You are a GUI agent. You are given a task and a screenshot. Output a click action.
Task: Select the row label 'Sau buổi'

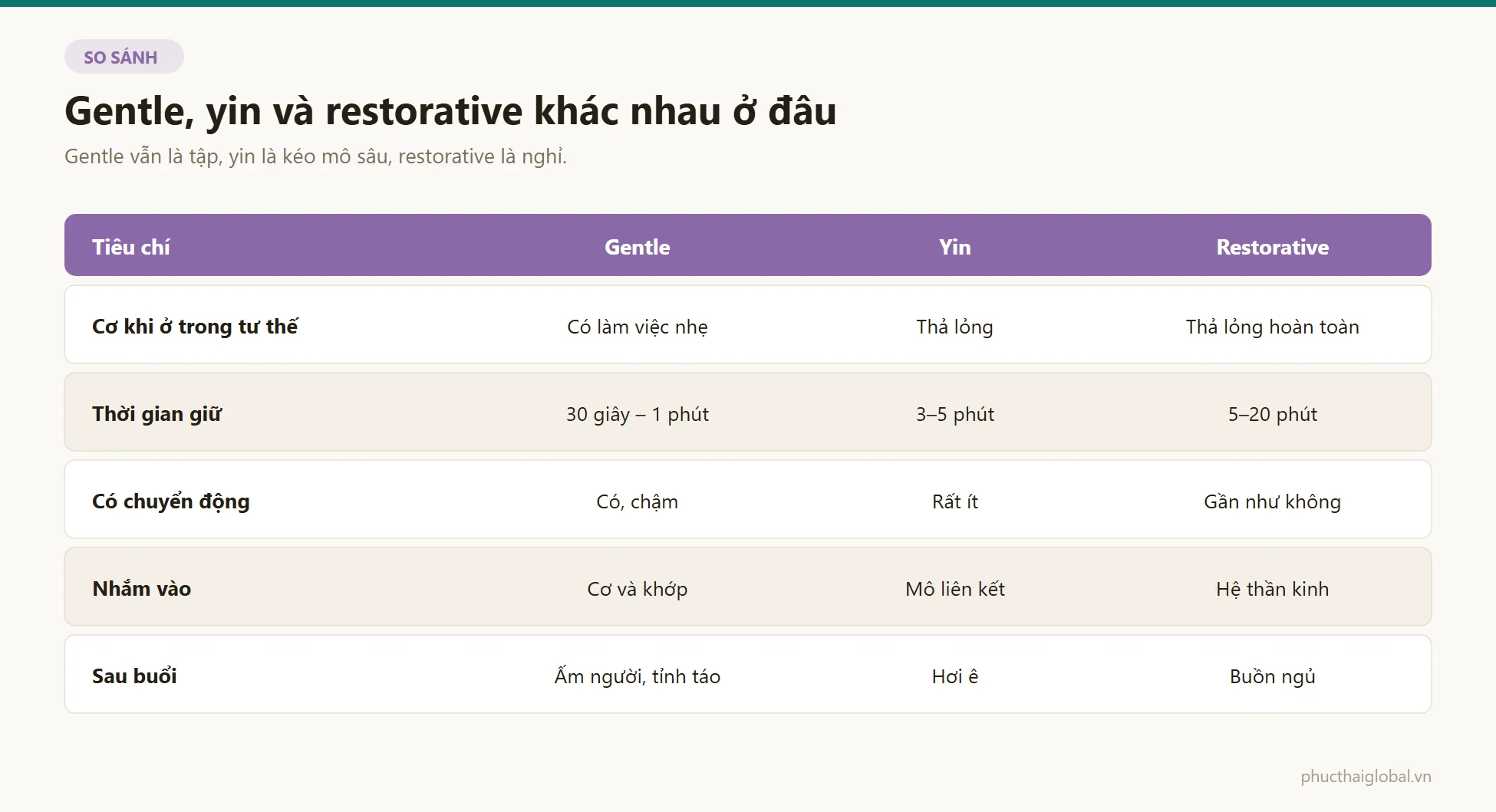[x=134, y=676]
